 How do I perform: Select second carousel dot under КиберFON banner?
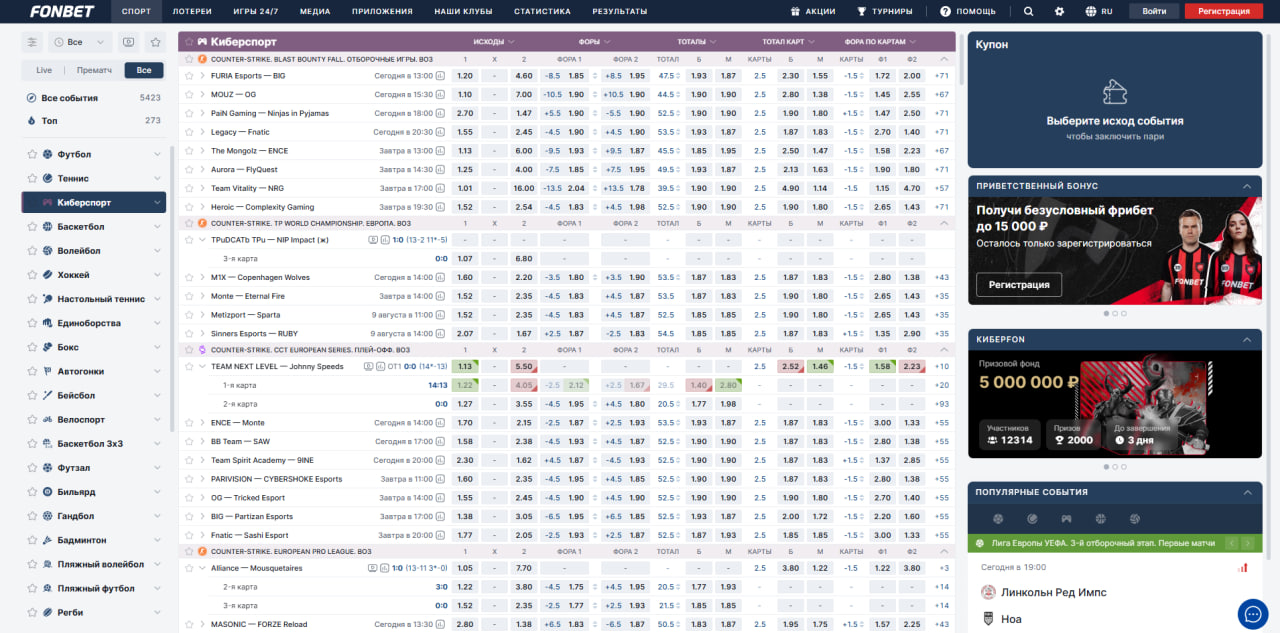pos(1114,466)
